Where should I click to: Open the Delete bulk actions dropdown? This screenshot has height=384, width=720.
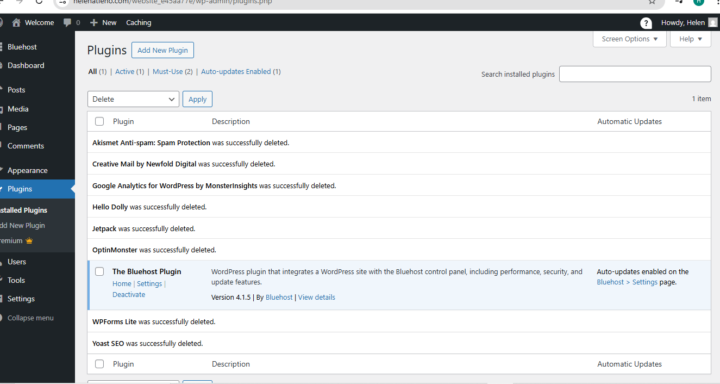(133, 99)
